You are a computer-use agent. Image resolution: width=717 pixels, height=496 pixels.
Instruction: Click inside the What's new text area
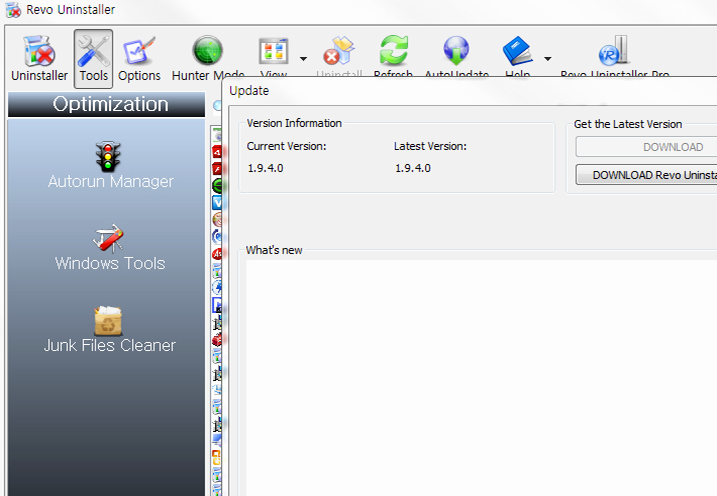481,378
